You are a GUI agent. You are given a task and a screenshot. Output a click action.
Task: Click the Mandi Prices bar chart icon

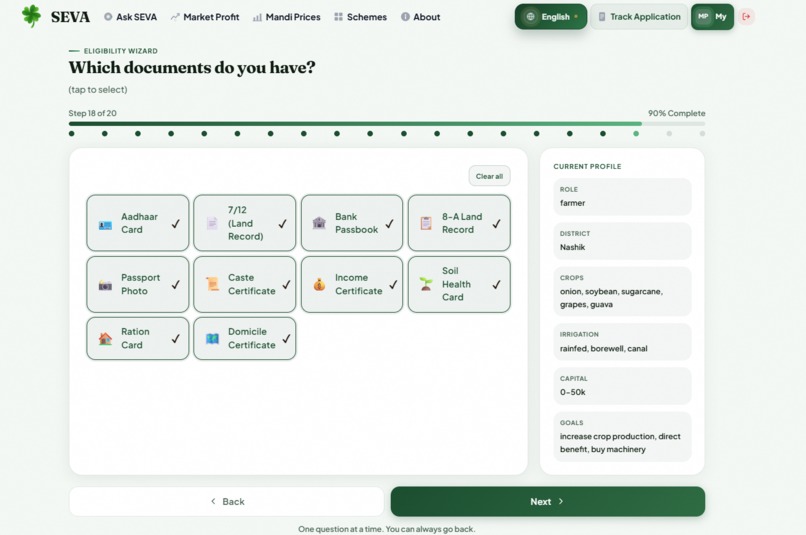(x=257, y=17)
